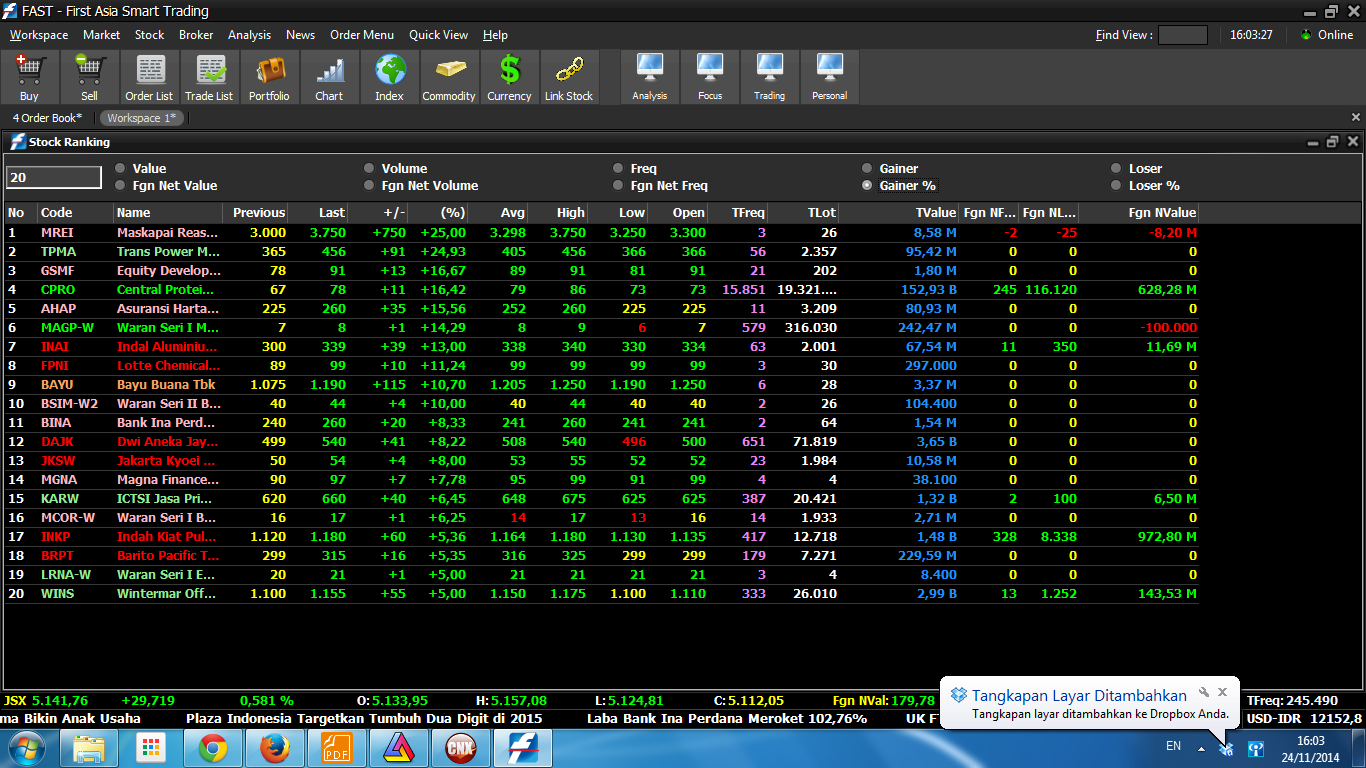This screenshot has height=768, width=1366.
Task: Open Windows Start button
Action: [26, 747]
